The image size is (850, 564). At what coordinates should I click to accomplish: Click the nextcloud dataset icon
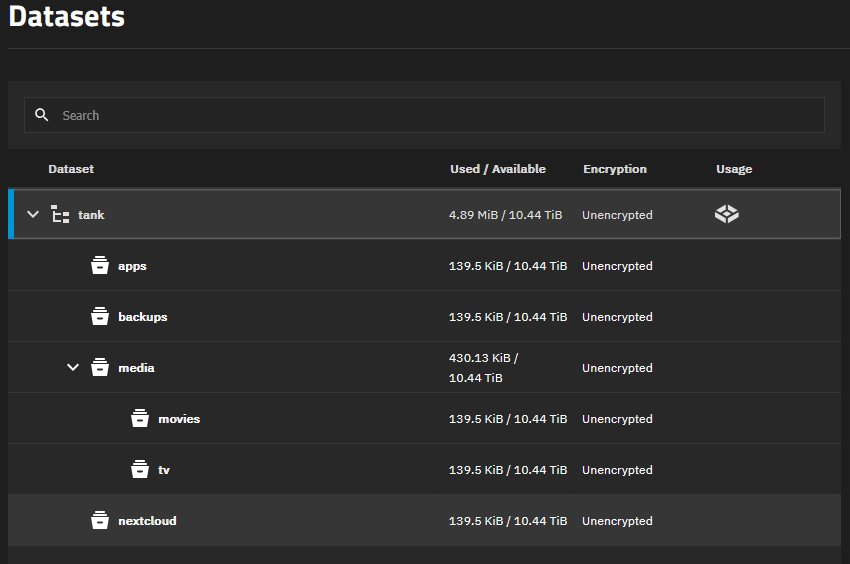pyautogui.click(x=100, y=521)
